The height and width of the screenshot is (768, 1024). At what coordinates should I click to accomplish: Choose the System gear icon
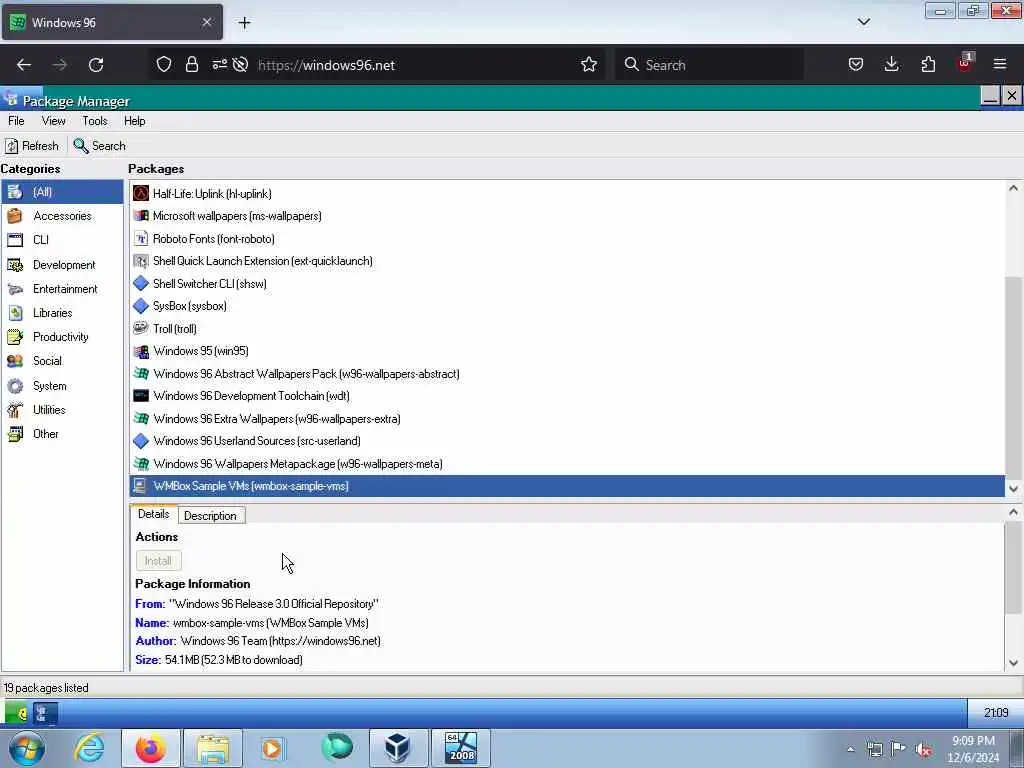15,387
